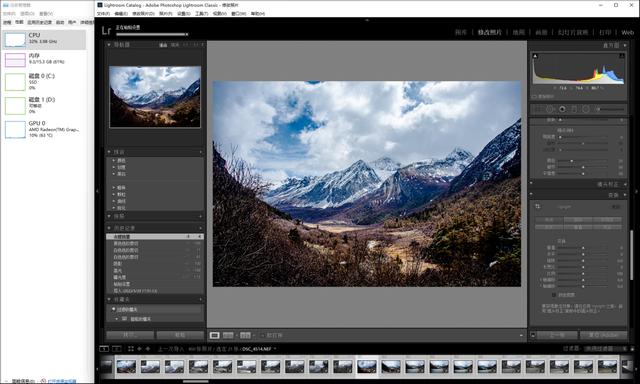The image size is (640, 384).
Task: Click the Navigator preview thumbnail
Action: click(x=155, y=97)
